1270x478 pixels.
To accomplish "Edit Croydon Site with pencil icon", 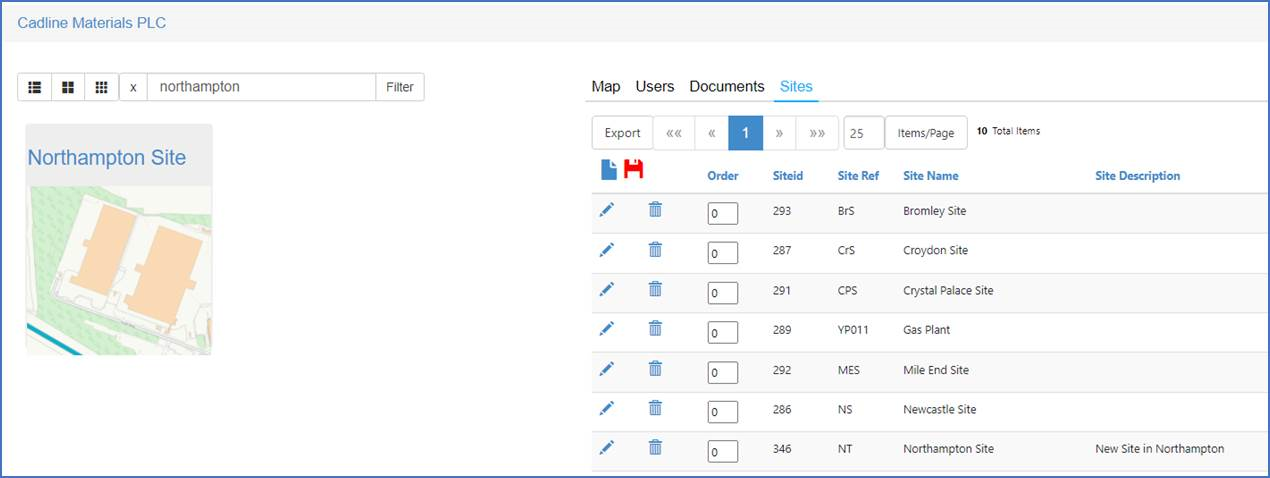I will click(606, 249).
